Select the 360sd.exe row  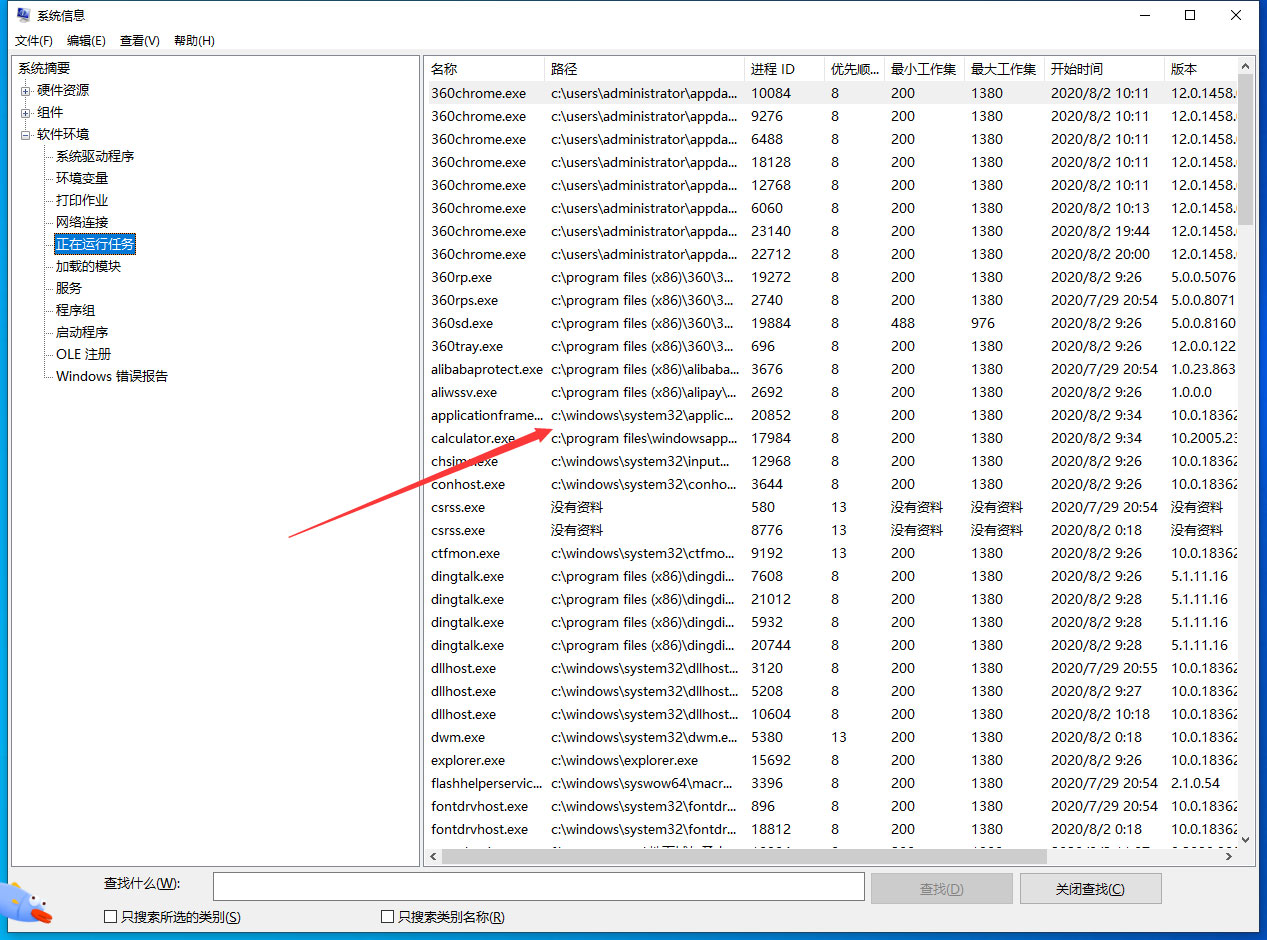pyautogui.click(x=831, y=323)
